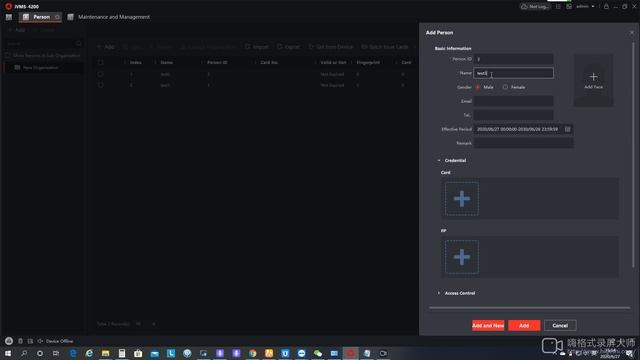Open Chrome from the taskbar

pos(253,353)
